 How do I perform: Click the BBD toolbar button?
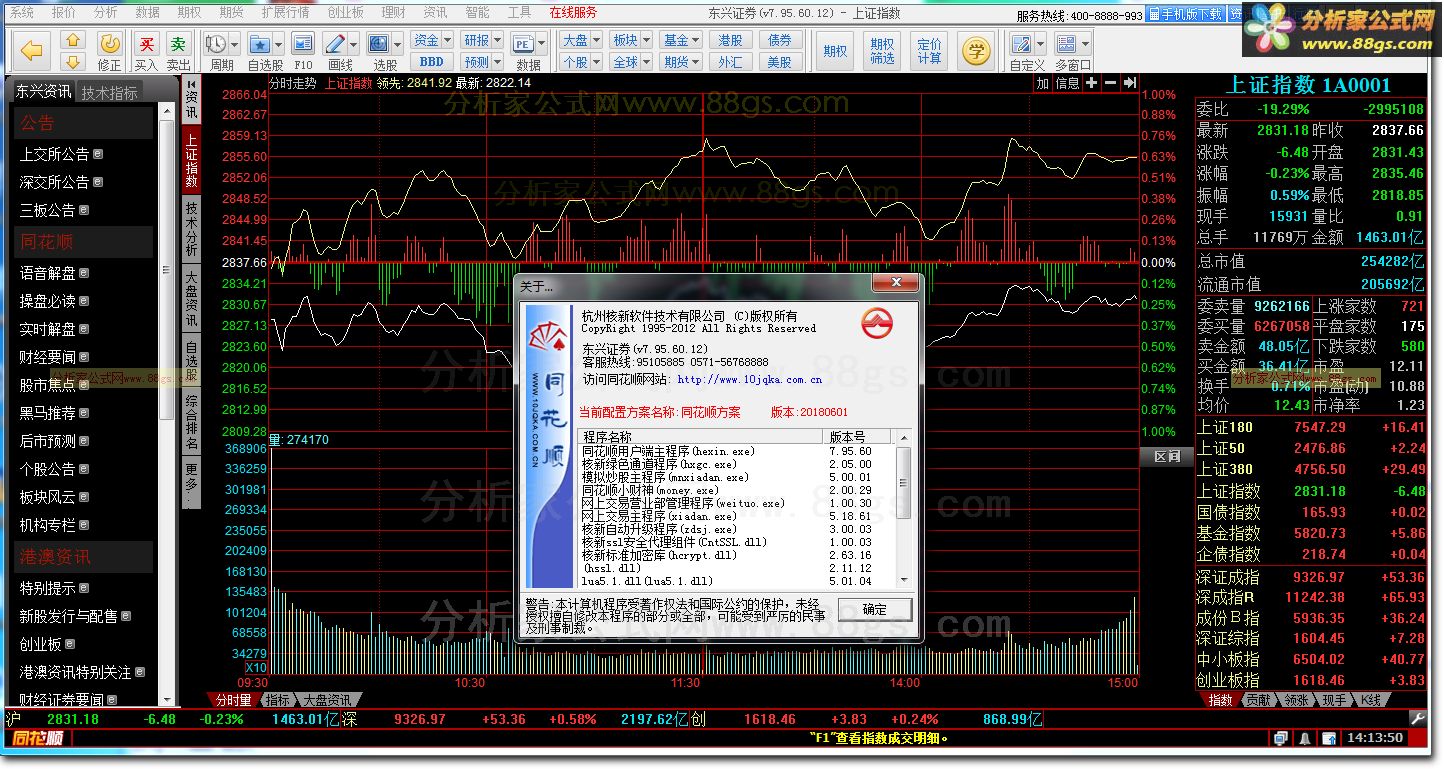(x=431, y=61)
